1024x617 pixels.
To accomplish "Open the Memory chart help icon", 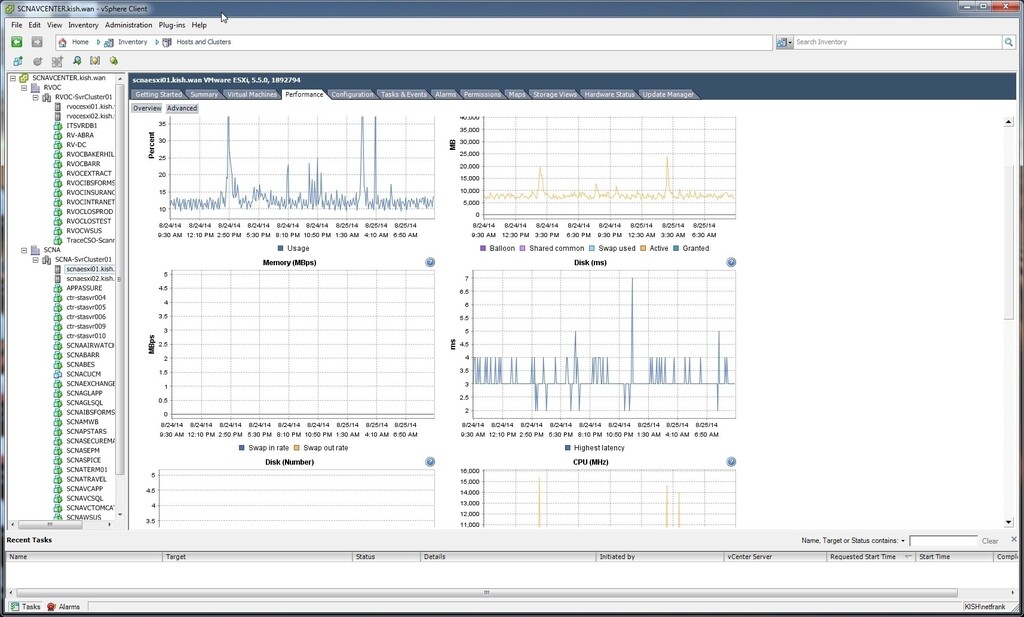I will click(430, 261).
